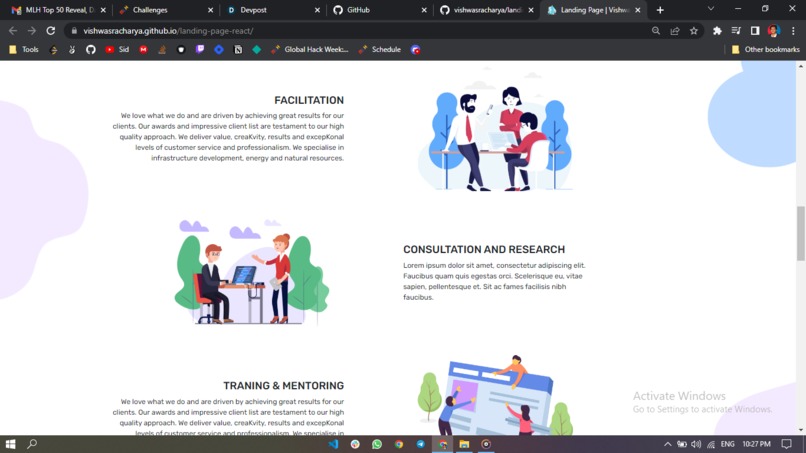Open the Extensions puzzle icon

pyautogui.click(x=717, y=31)
